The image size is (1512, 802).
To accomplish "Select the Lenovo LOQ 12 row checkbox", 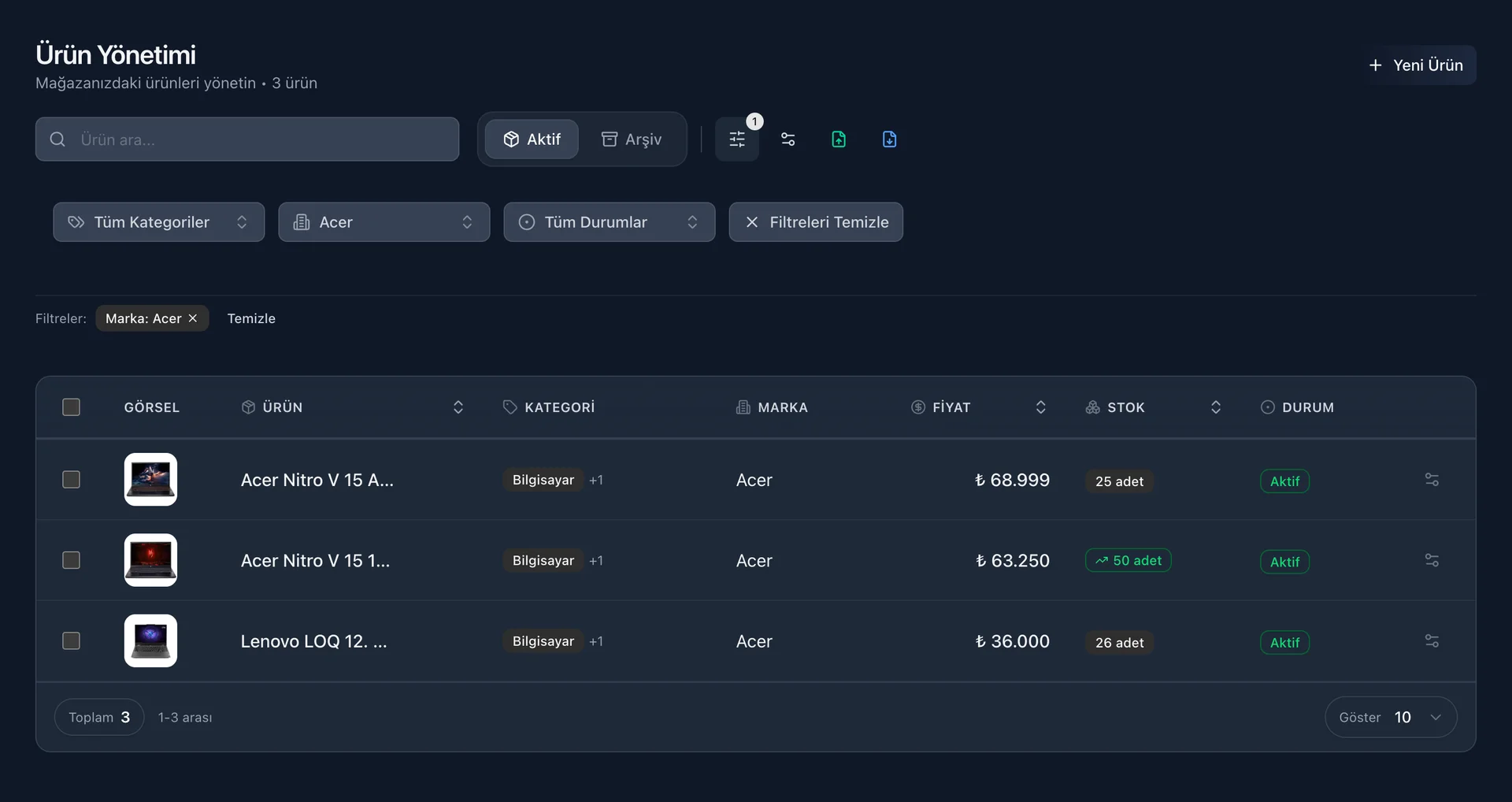I will (x=71, y=641).
